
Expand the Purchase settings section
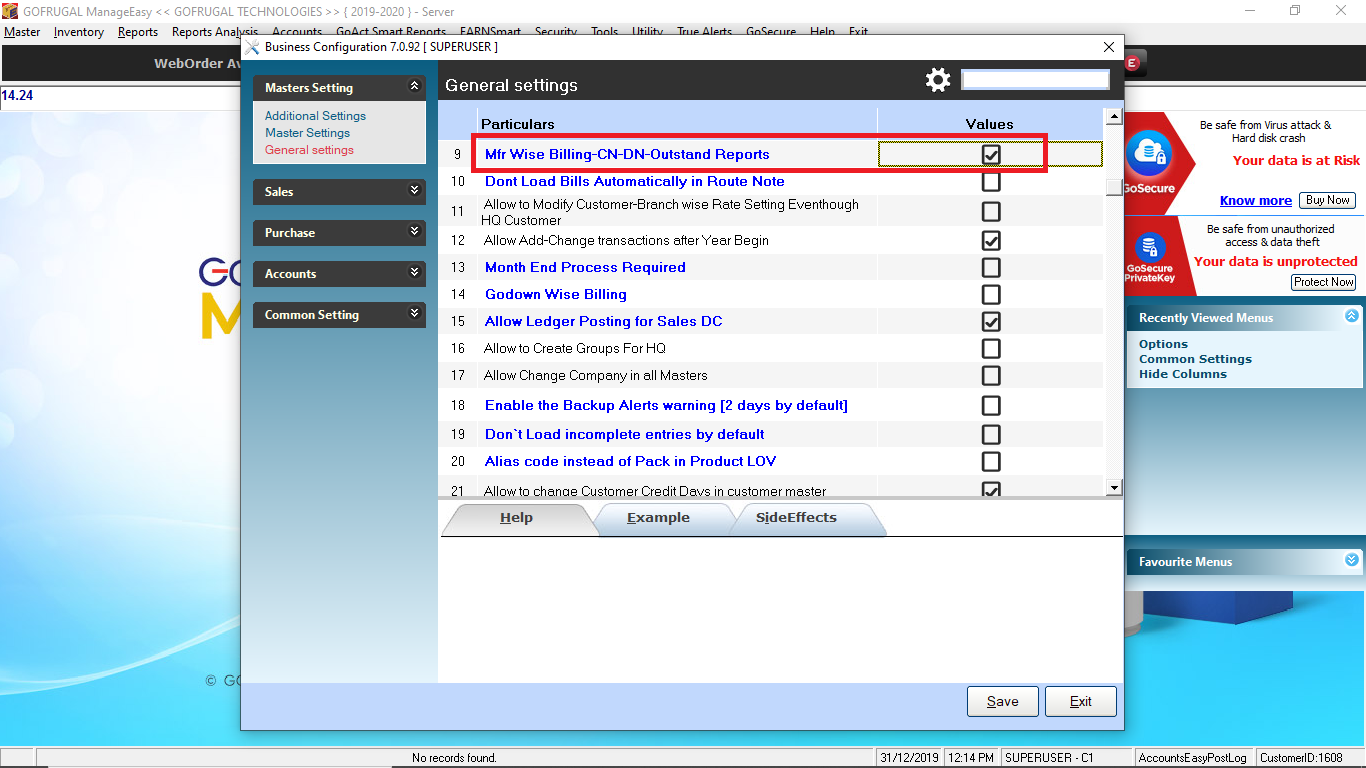pyautogui.click(x=415, y=231)
